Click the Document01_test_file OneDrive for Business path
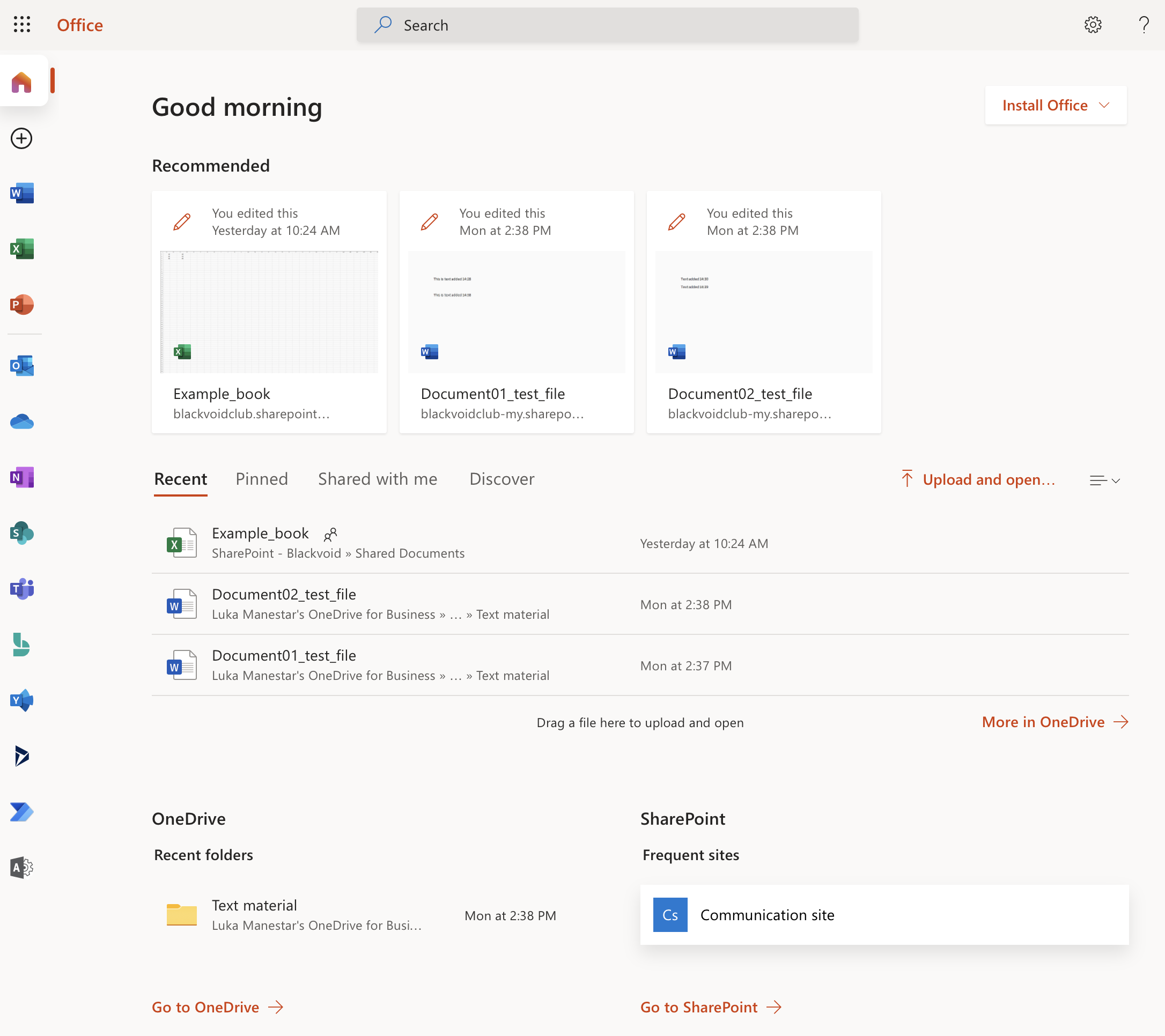The height and width of the screenshot is (1036, 1165). point(380,675)
